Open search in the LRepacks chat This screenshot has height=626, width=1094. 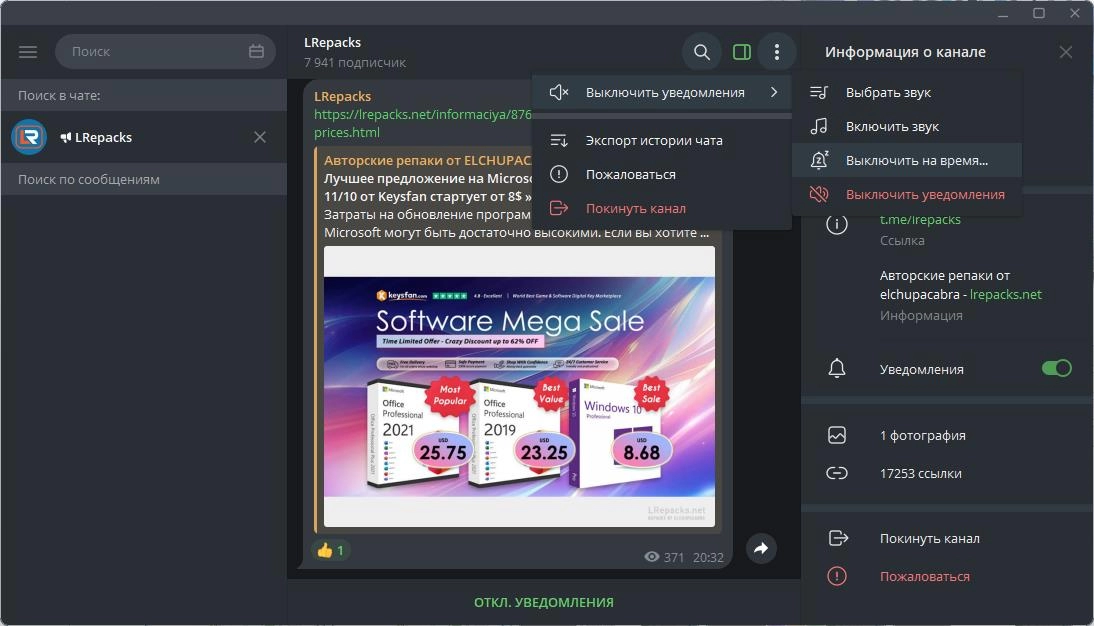702,52
